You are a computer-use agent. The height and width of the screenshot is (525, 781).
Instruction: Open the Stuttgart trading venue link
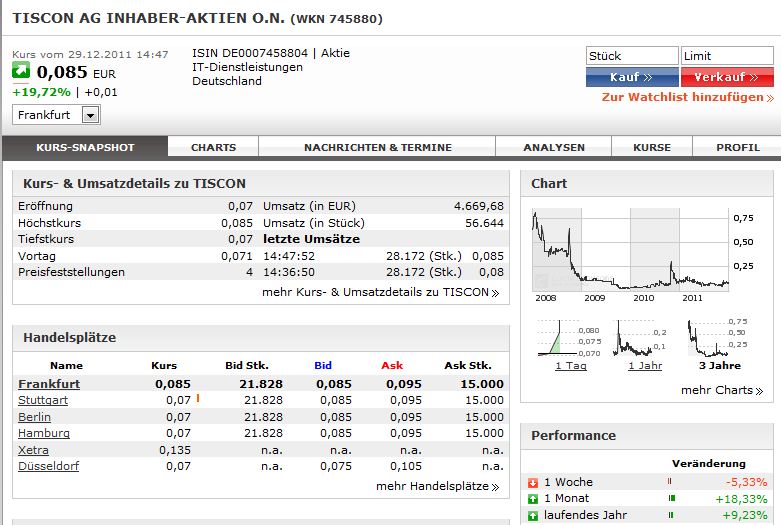pos(43,400)
